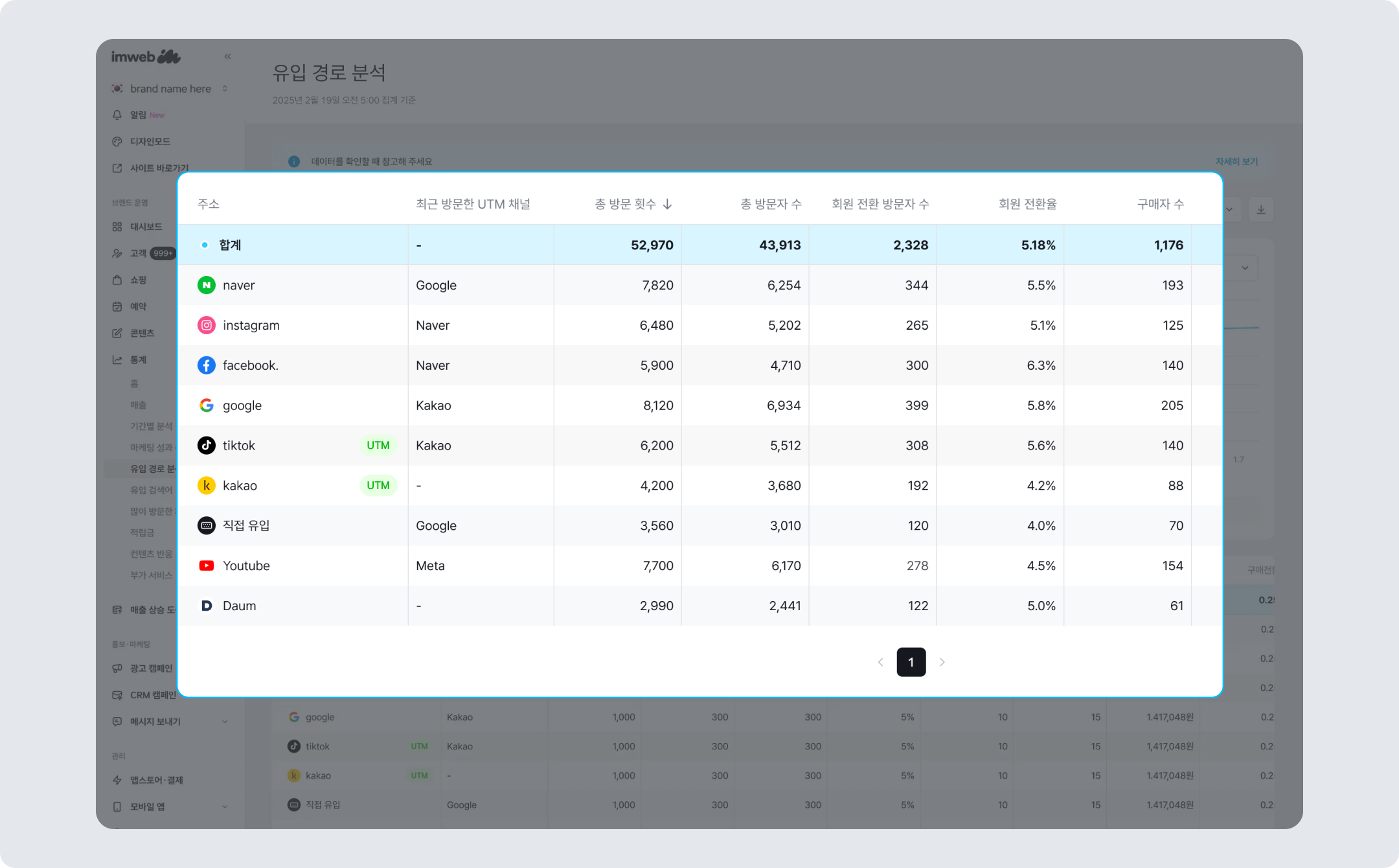Expand 메시지 보내기 sidebar menu
This screenshot has width=1399, height=868.
[225, 722]
